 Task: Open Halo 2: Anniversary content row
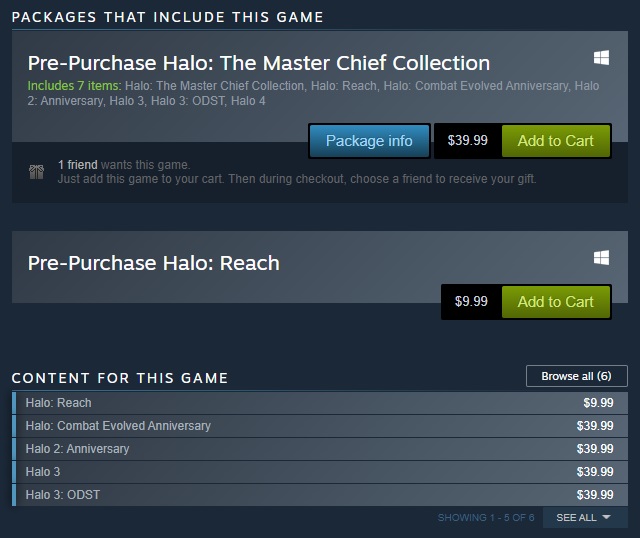[320, 449]
